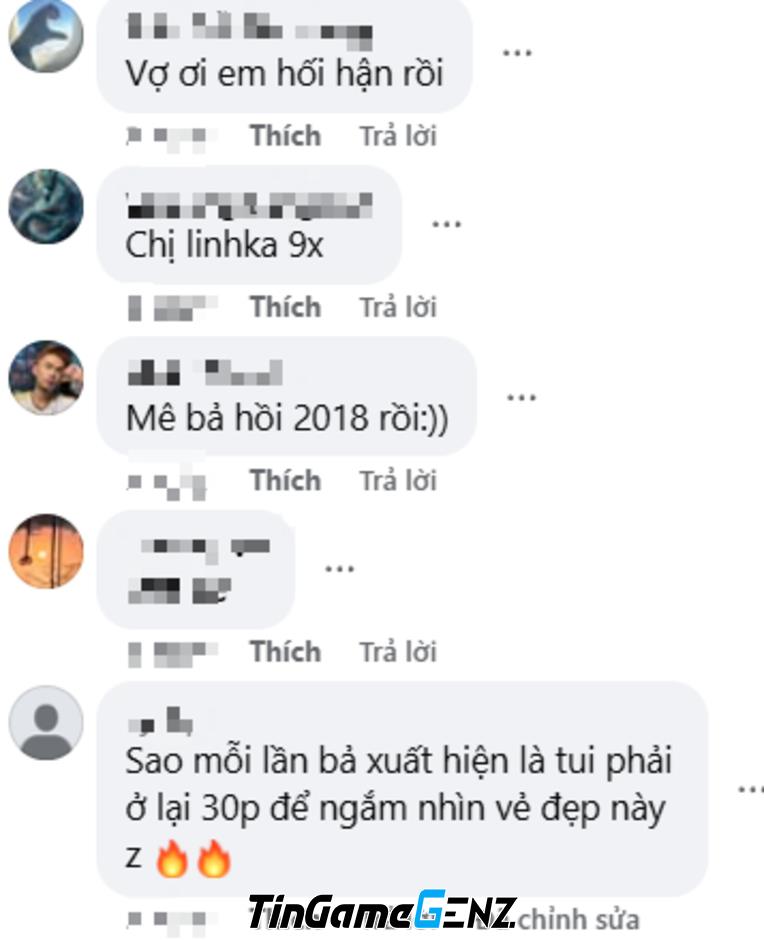Click Trả lời under 'Vợ ơi em hối hận rồi'
The image size is (764, 940).
coord(398,135)
